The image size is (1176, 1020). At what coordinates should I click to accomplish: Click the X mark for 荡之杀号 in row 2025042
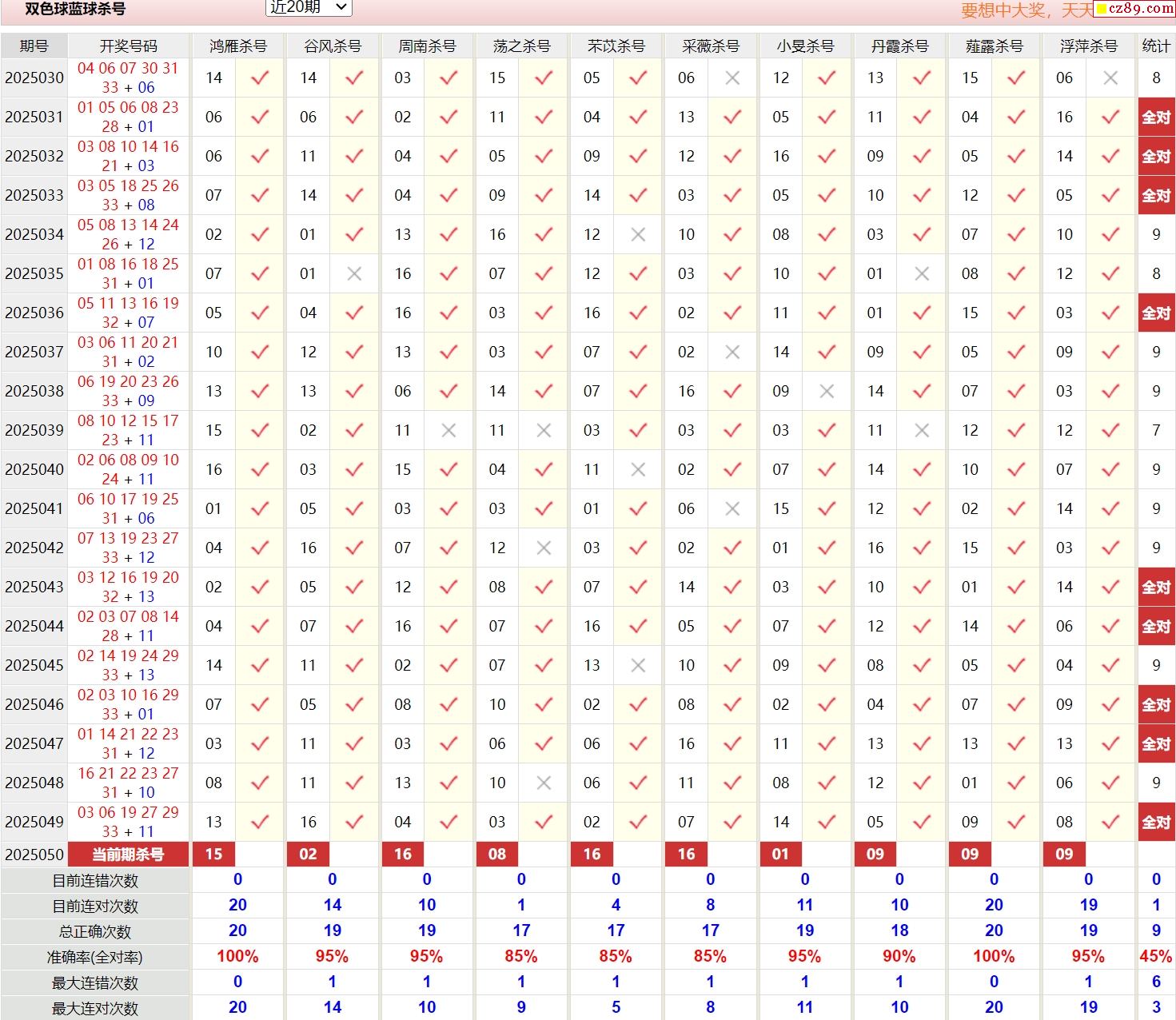pyautogui.click(x=544, y=548)
